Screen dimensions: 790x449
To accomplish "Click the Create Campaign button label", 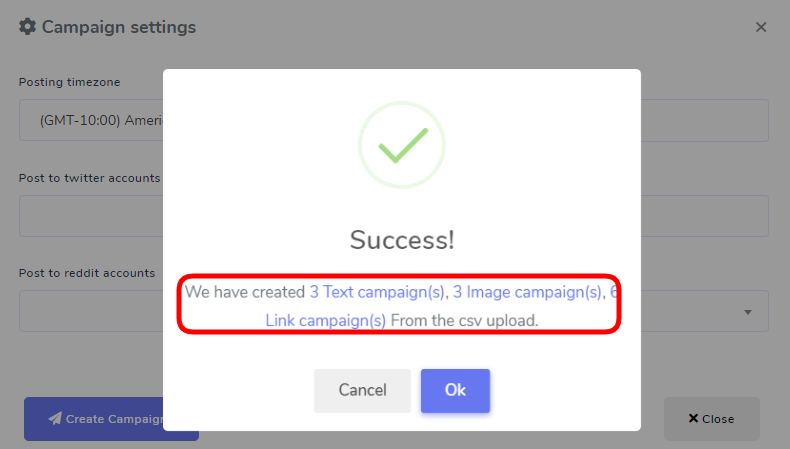I will (x=115, y=419).
